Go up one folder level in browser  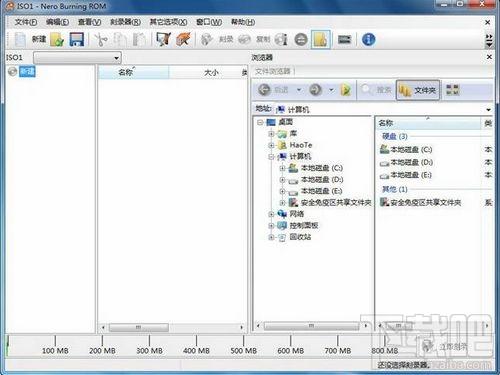[346, 90]
